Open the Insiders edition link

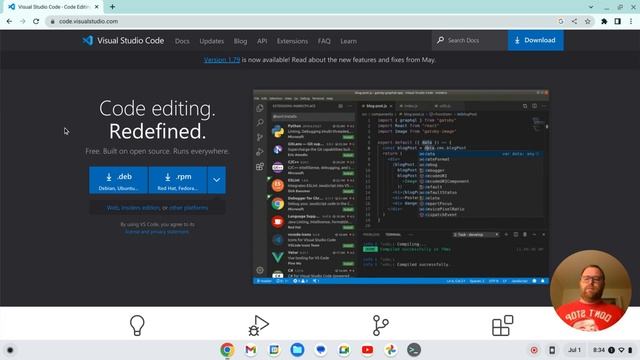(x=140, y=208)
